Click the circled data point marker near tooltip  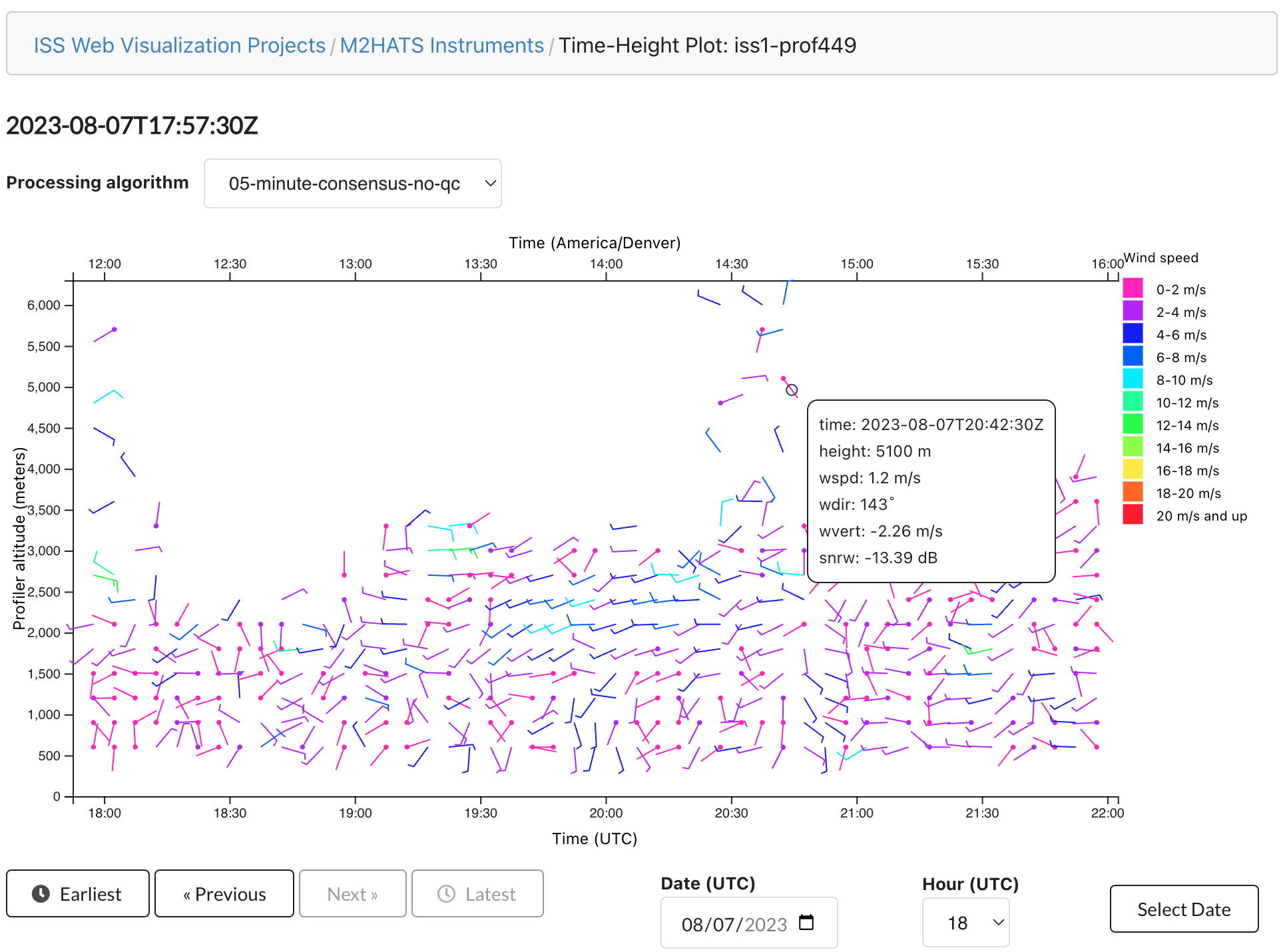pos(791,390)
